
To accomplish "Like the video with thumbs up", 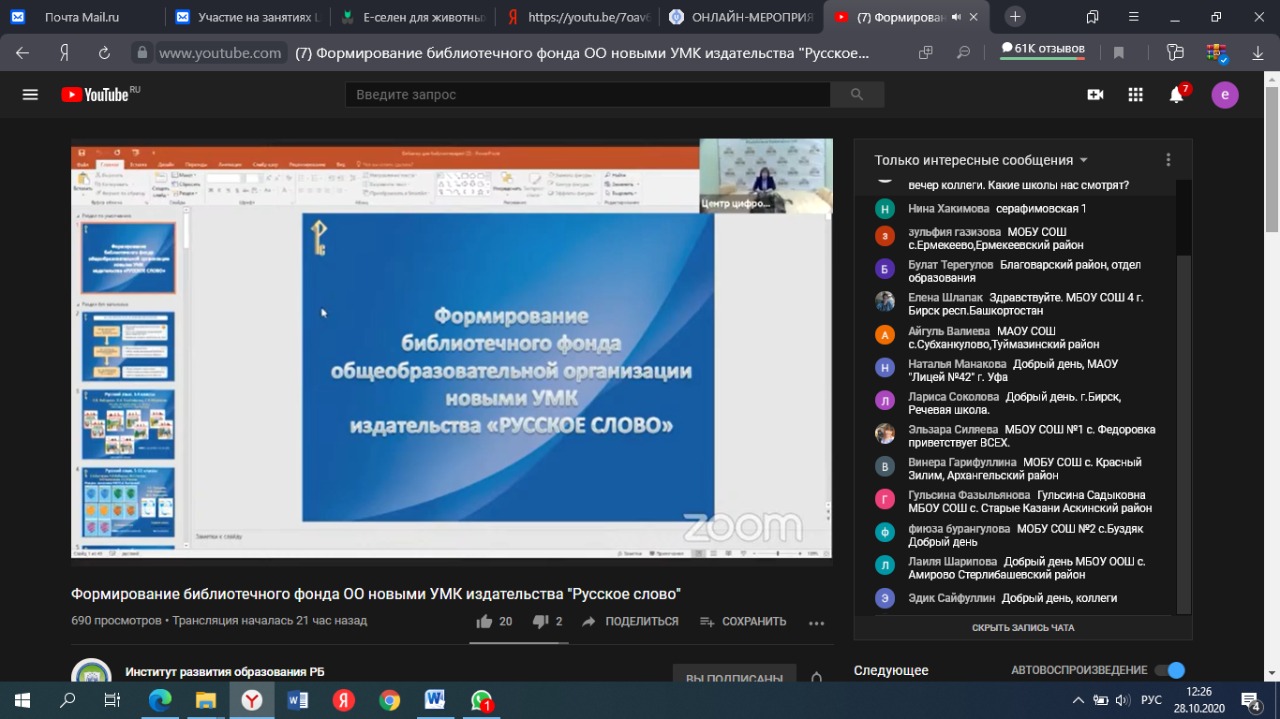I will [485, 622].
